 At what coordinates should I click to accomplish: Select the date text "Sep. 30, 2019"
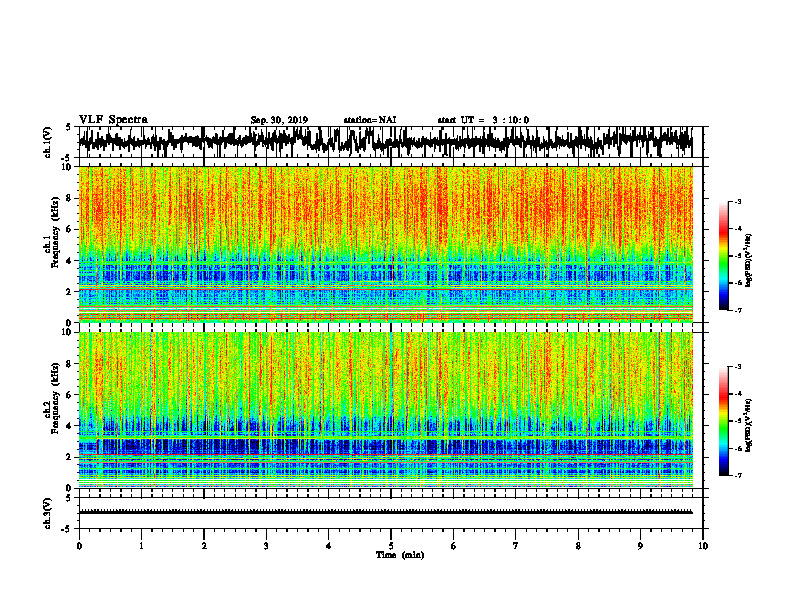(x=279, y=120)
